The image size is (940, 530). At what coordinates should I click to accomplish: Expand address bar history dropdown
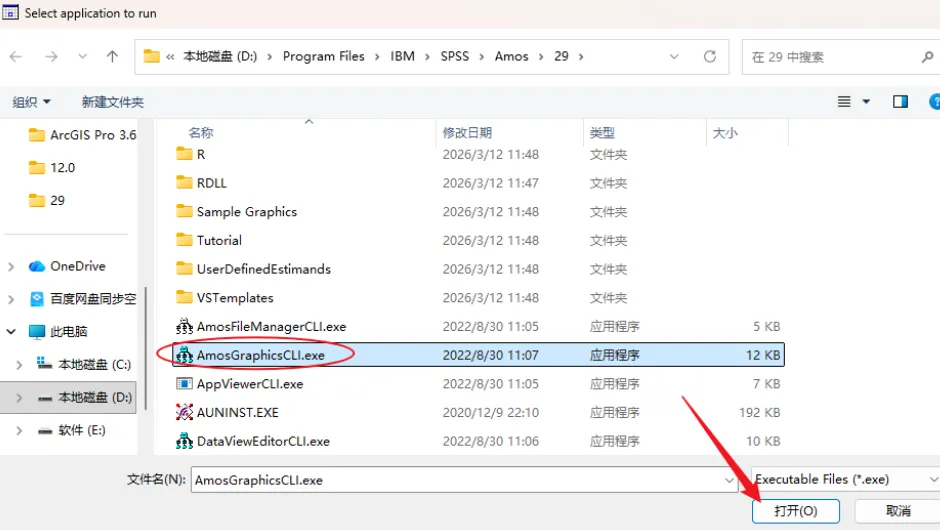[674, 56]
